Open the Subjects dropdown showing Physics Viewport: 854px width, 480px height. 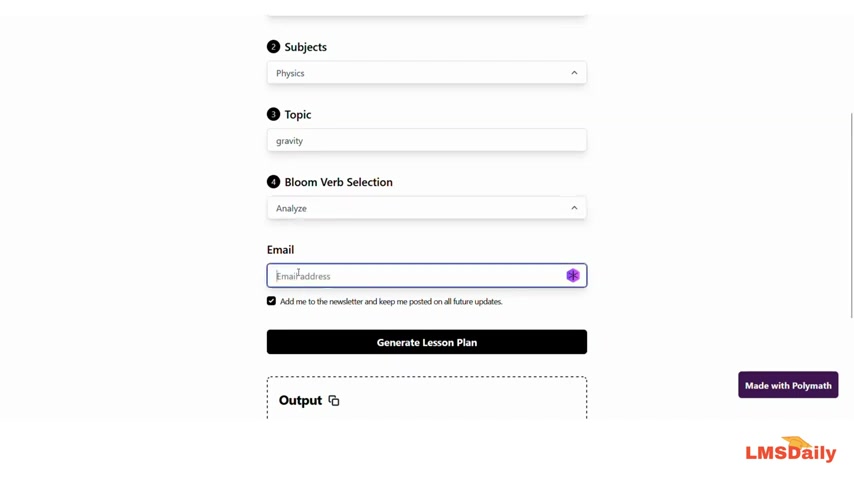tap(426, 73)
